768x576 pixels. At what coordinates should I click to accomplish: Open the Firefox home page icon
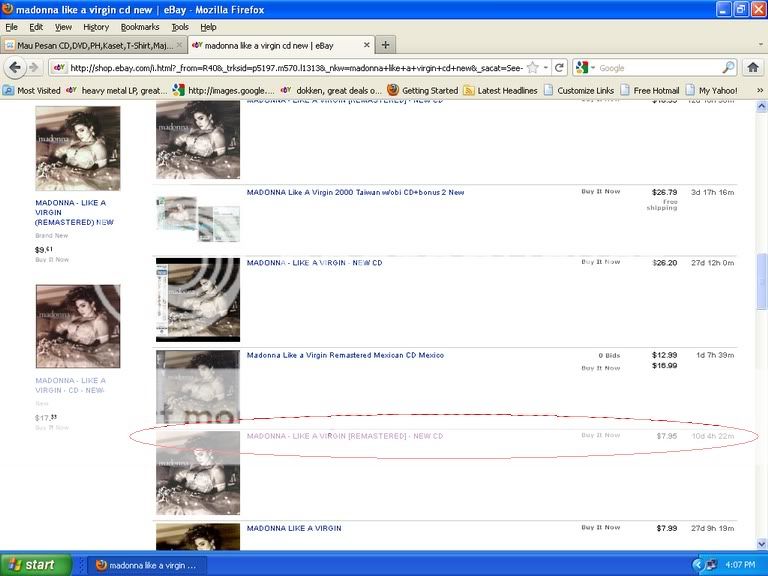click(753, 68)
